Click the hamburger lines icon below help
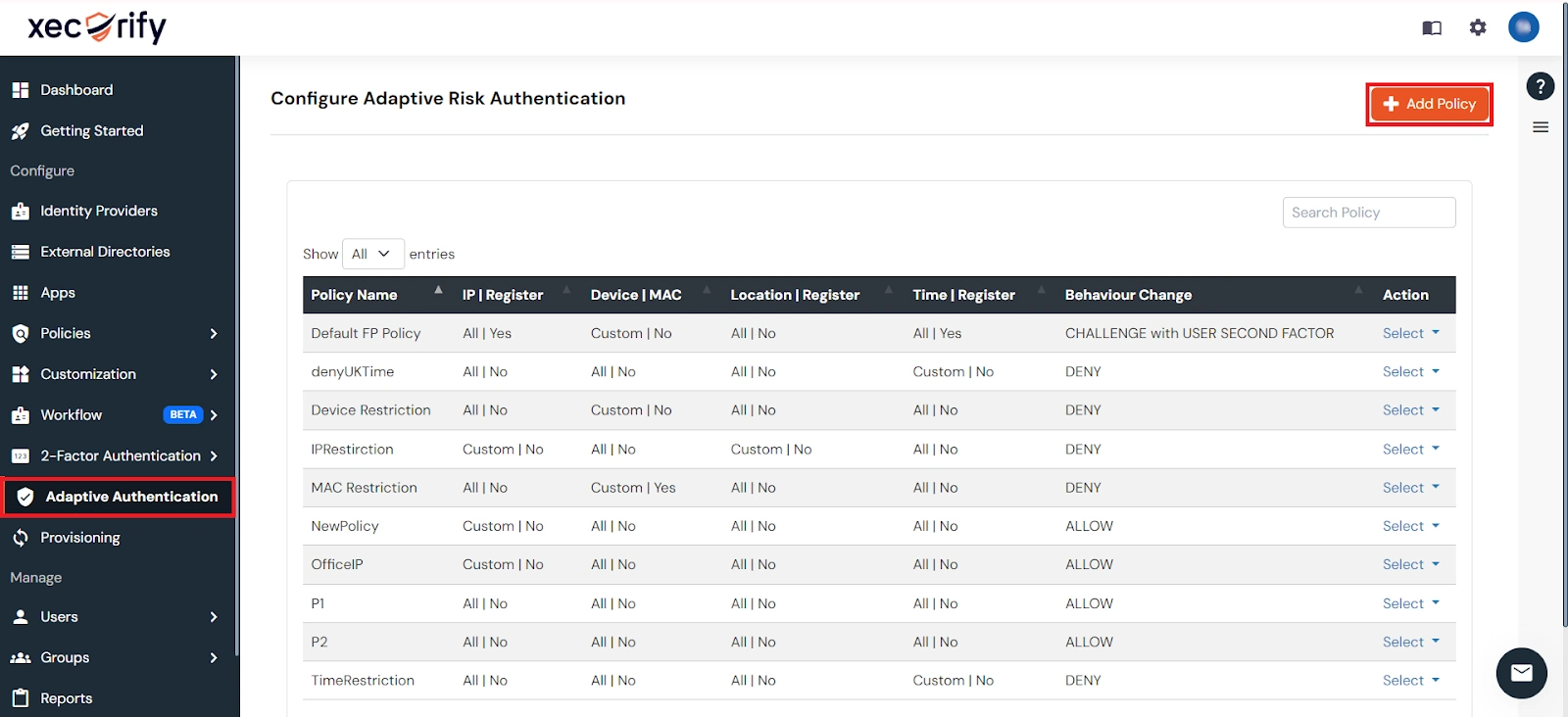 coord(1541,127)
